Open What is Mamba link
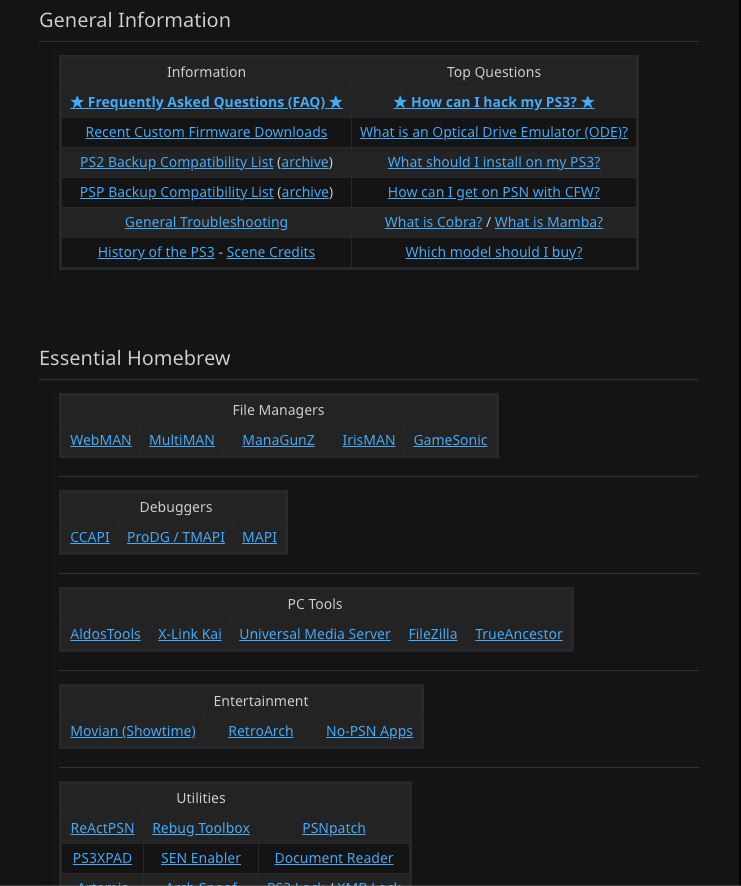Screen dimensions: 741x886 pyautogui.click(x=549, y=222)
